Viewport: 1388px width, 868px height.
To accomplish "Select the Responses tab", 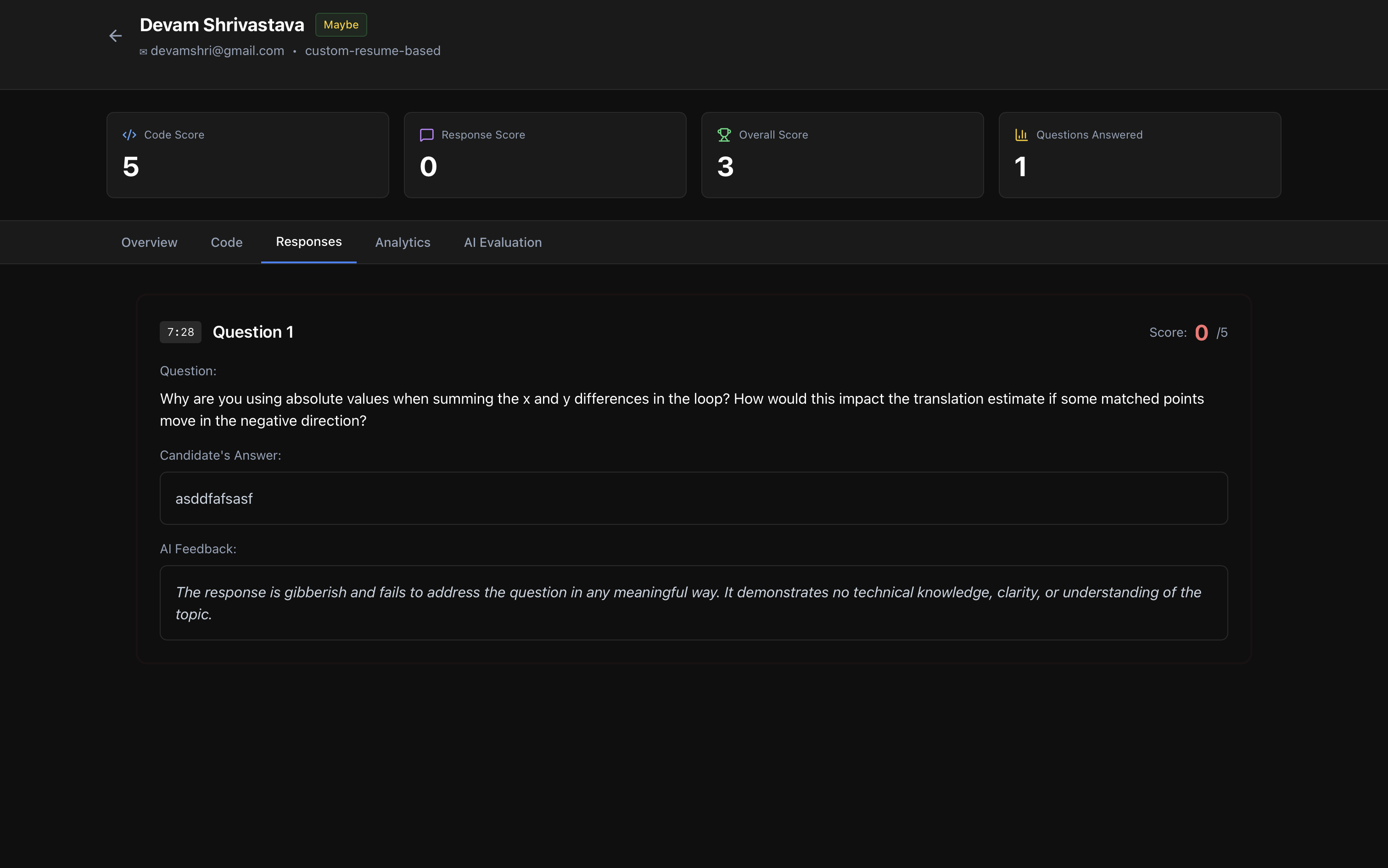I will (x=308, y=242).
